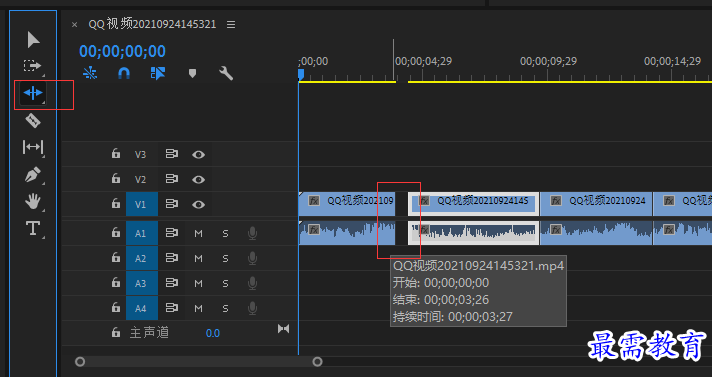Hide track V1 output eye
This screenshot has height=377, width=712.
point(198,204)
